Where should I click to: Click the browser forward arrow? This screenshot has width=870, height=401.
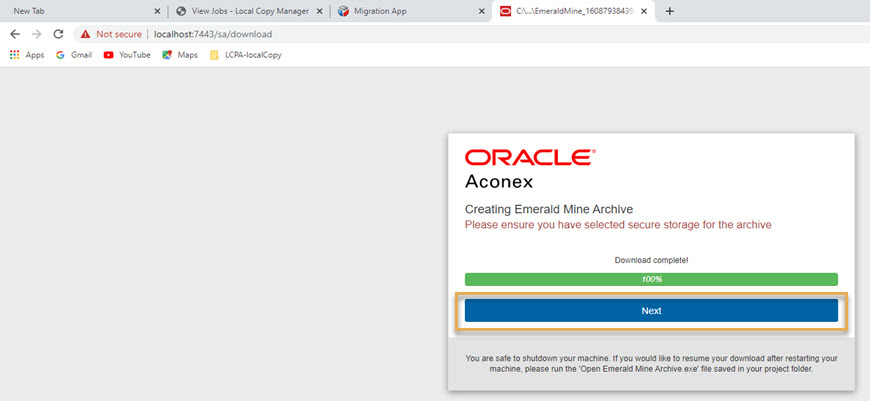37,34
